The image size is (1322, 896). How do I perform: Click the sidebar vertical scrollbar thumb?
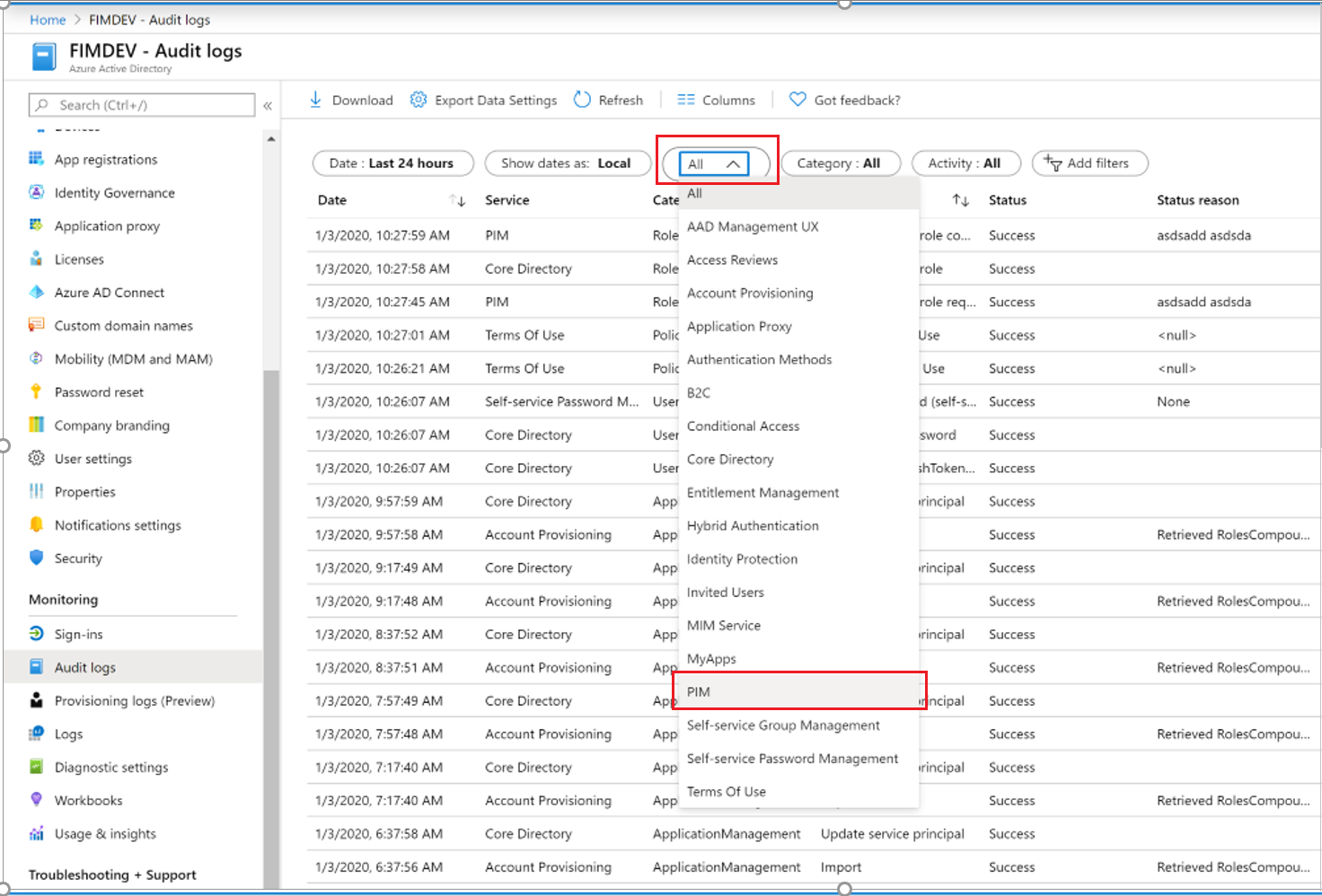pos(271,628)
